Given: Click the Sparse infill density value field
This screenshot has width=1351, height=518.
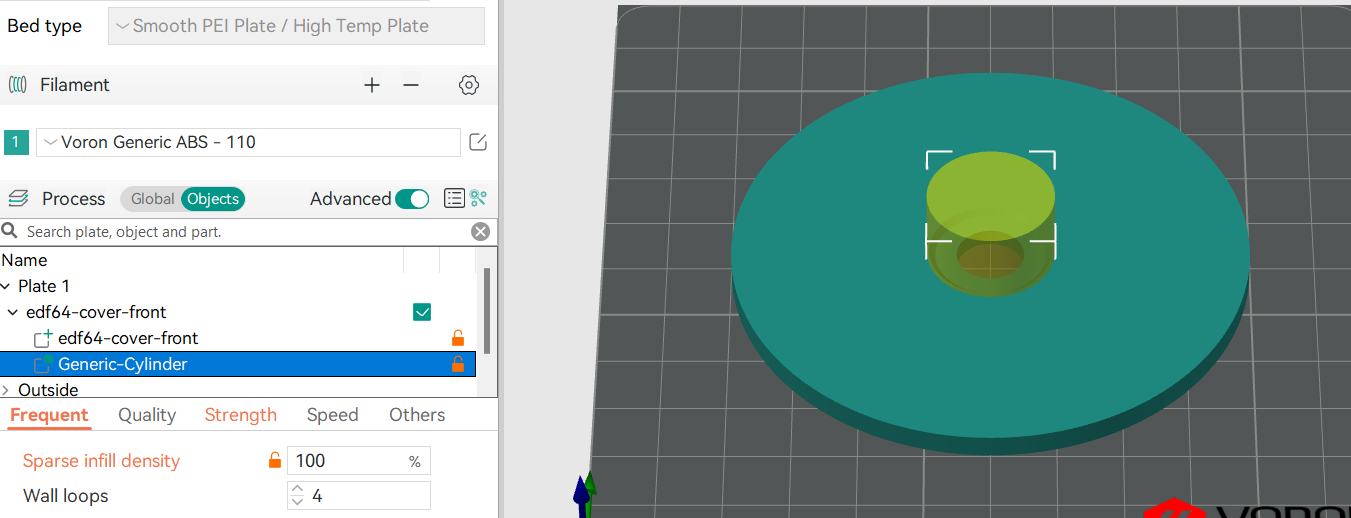Looking at the screenshot, I should tap(358, 461).
